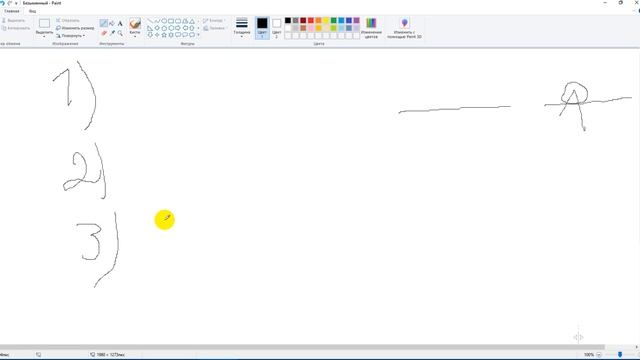Screen dimensions: 640x360
Task: Choose the Rounded rectangular callout shape
Action: [x=178, y=35]
